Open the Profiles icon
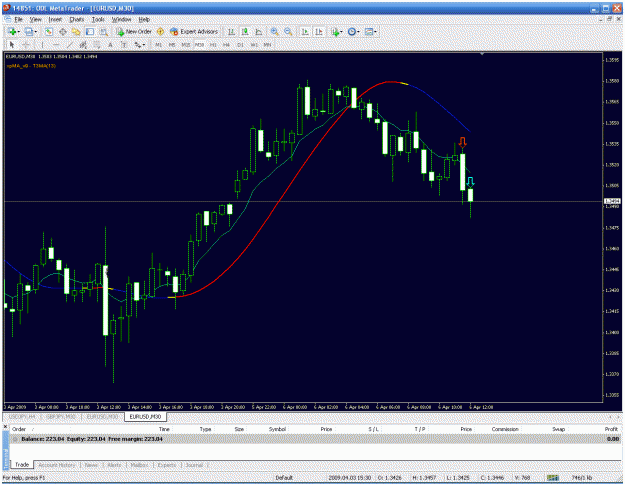 coord(29,31)
